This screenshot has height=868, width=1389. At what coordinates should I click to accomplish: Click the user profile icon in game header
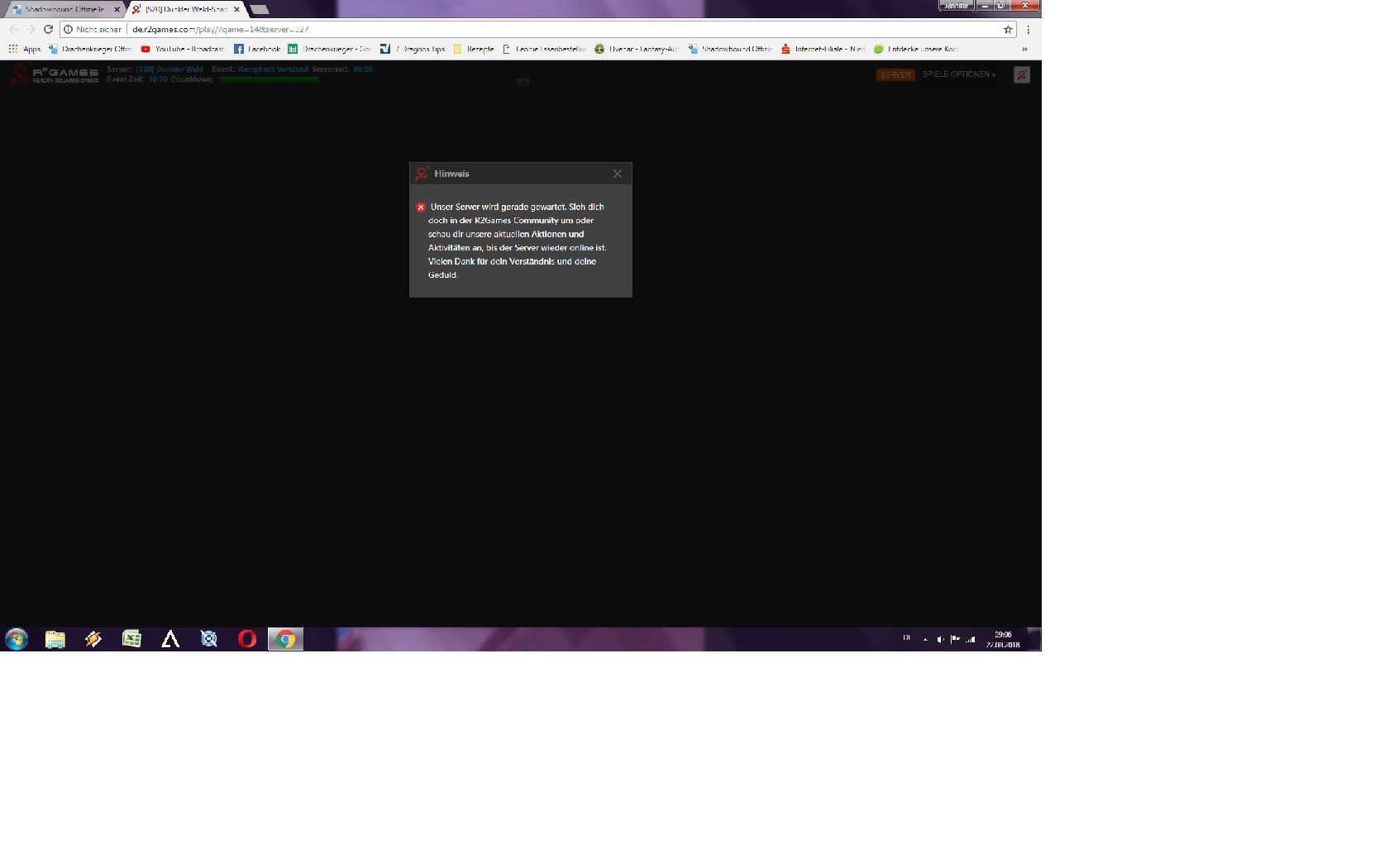[x=1022, y=74]
